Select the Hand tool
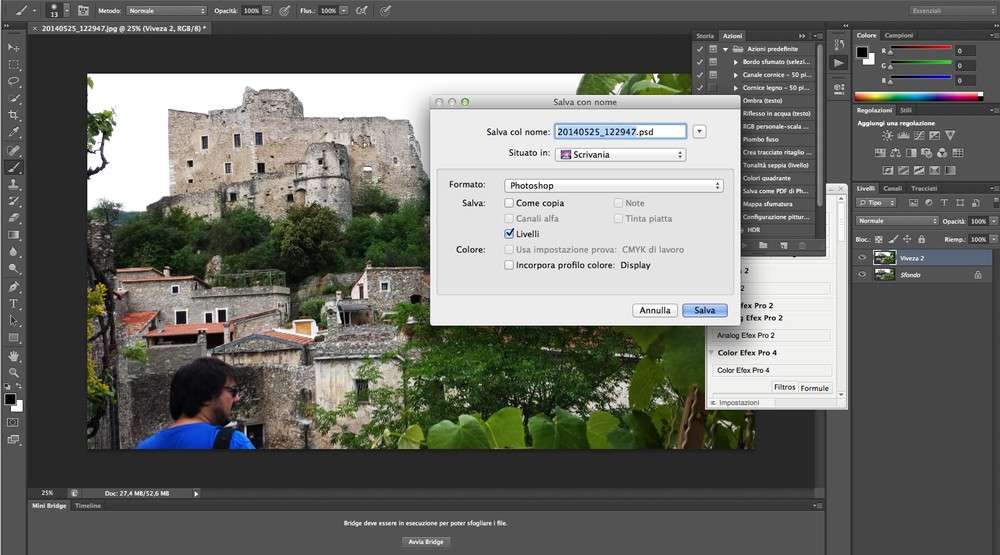Viewport: 1000px width, 555px height. tap(14, 355)
